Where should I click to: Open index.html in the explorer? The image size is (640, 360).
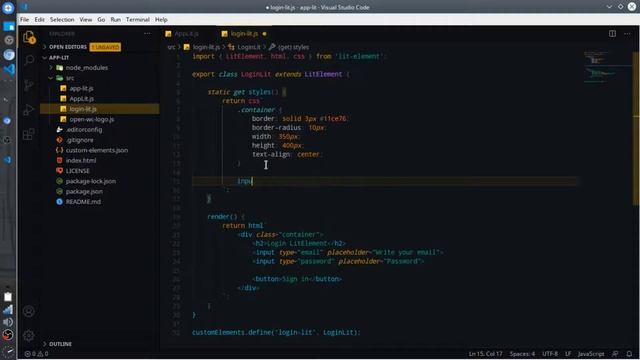point(81,160)
